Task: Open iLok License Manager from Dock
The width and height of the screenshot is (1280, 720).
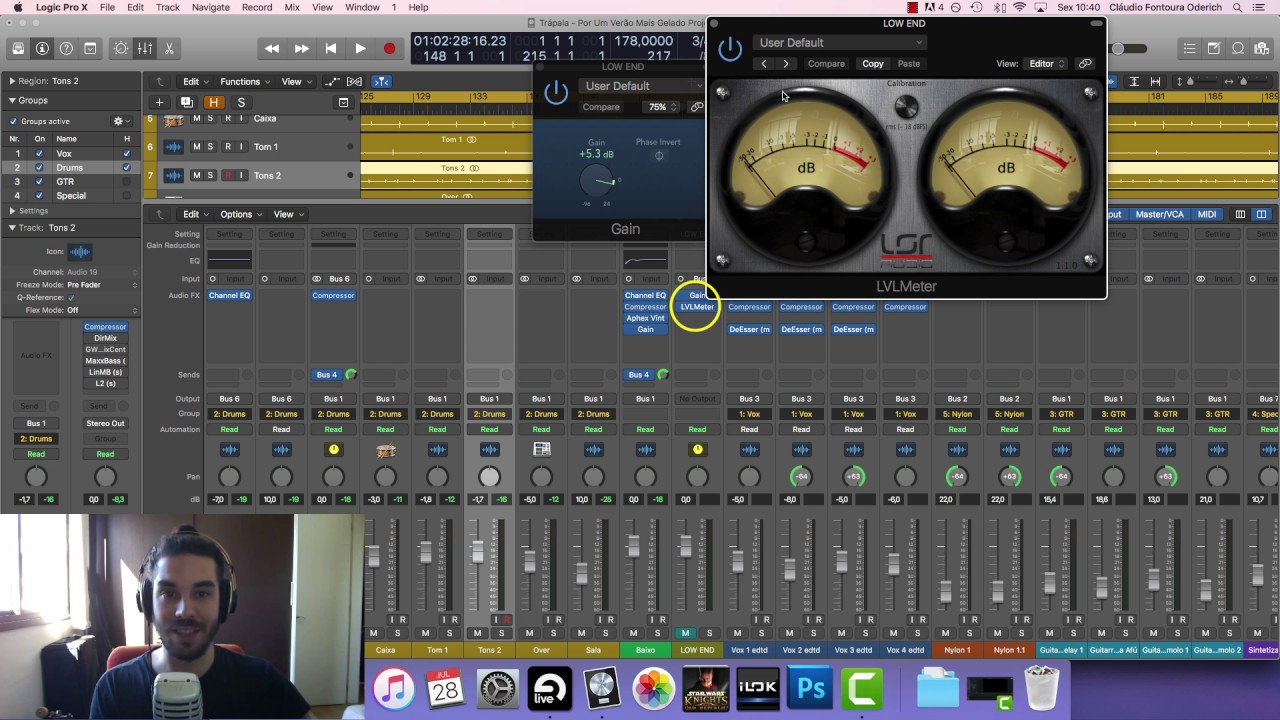Action: (x=758, y=689)
